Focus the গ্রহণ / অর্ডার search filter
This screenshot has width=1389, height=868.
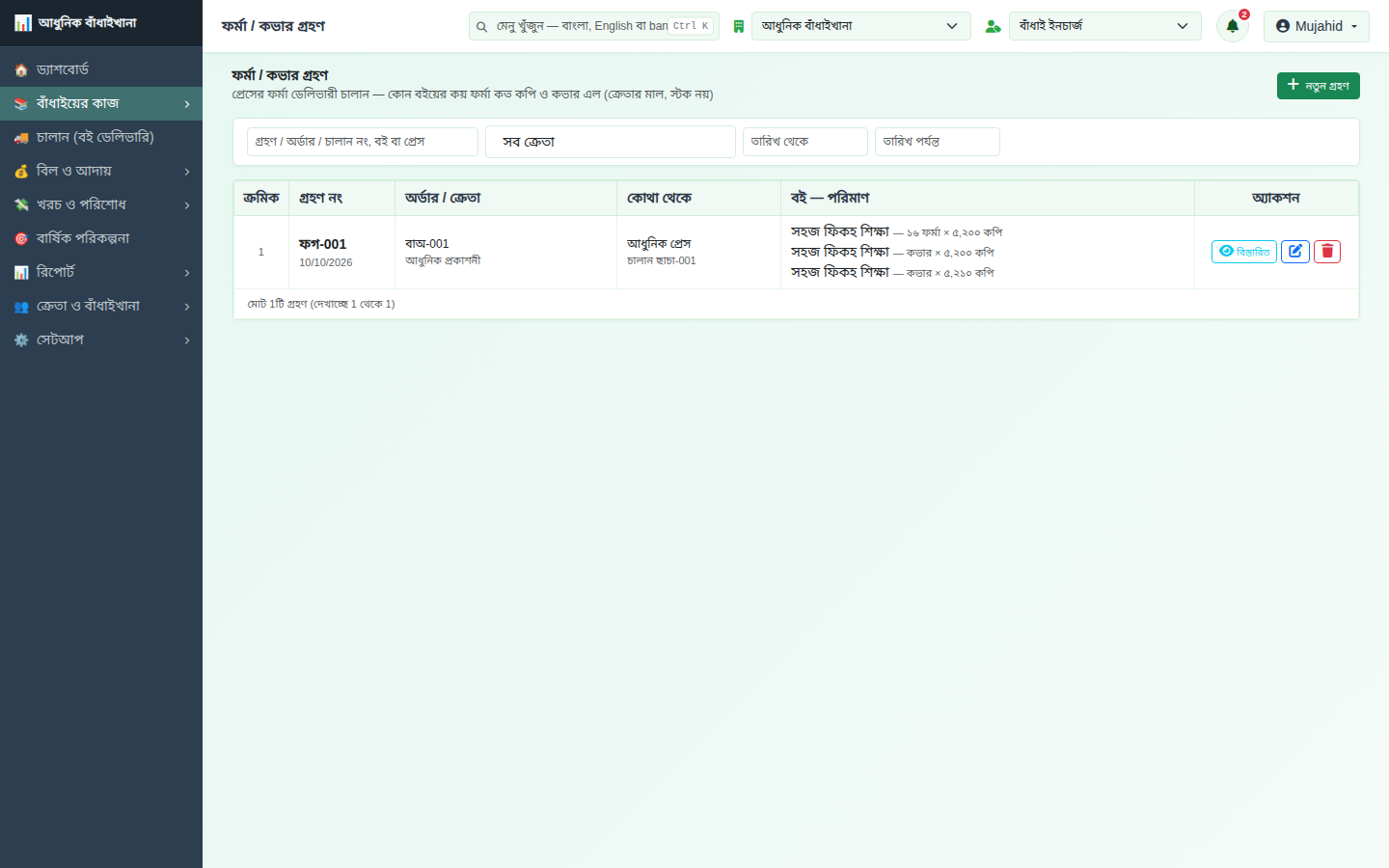tap(363, 142)
